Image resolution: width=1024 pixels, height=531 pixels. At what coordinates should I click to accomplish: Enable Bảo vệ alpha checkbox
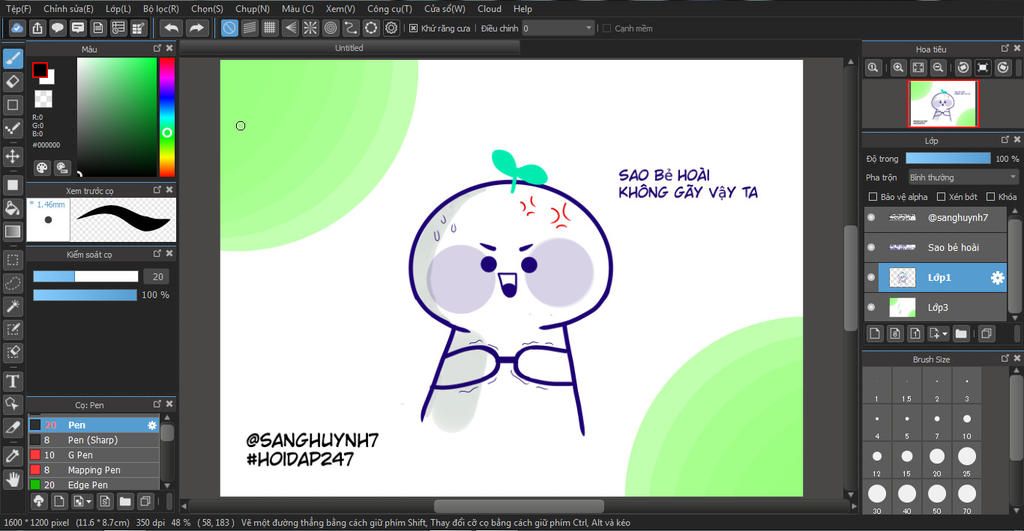pyautogui.click(x=872, y=197)
